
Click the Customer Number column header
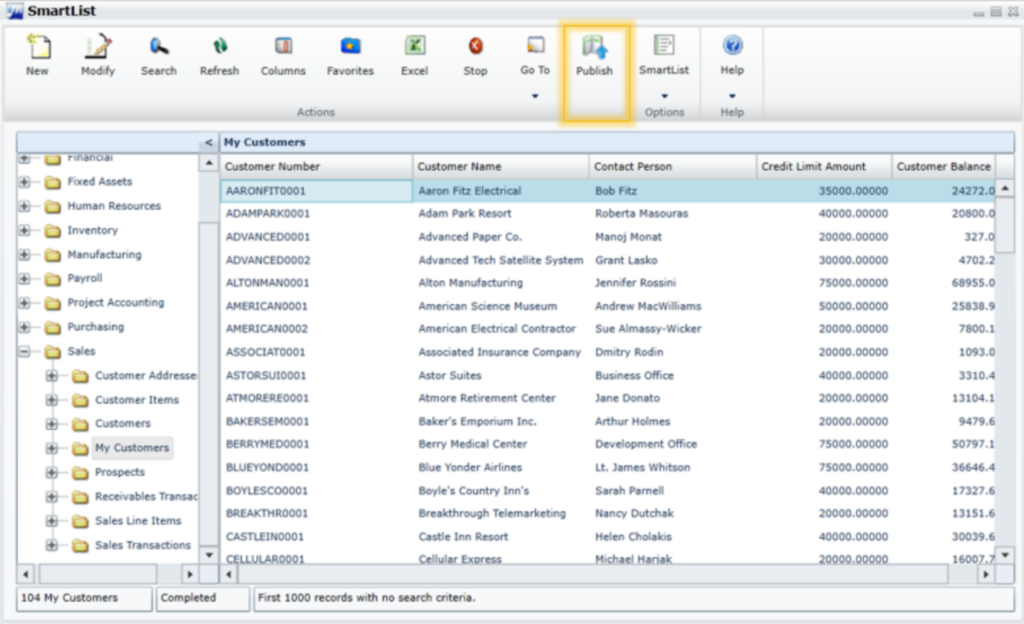click(316, 166)
